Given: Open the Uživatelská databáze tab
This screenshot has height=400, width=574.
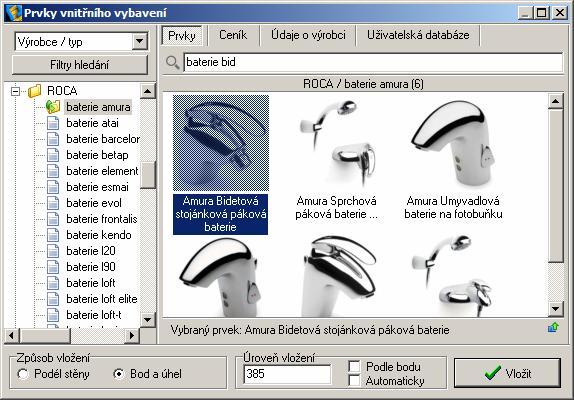Looking at the screenshot, I should pos(418,35).
